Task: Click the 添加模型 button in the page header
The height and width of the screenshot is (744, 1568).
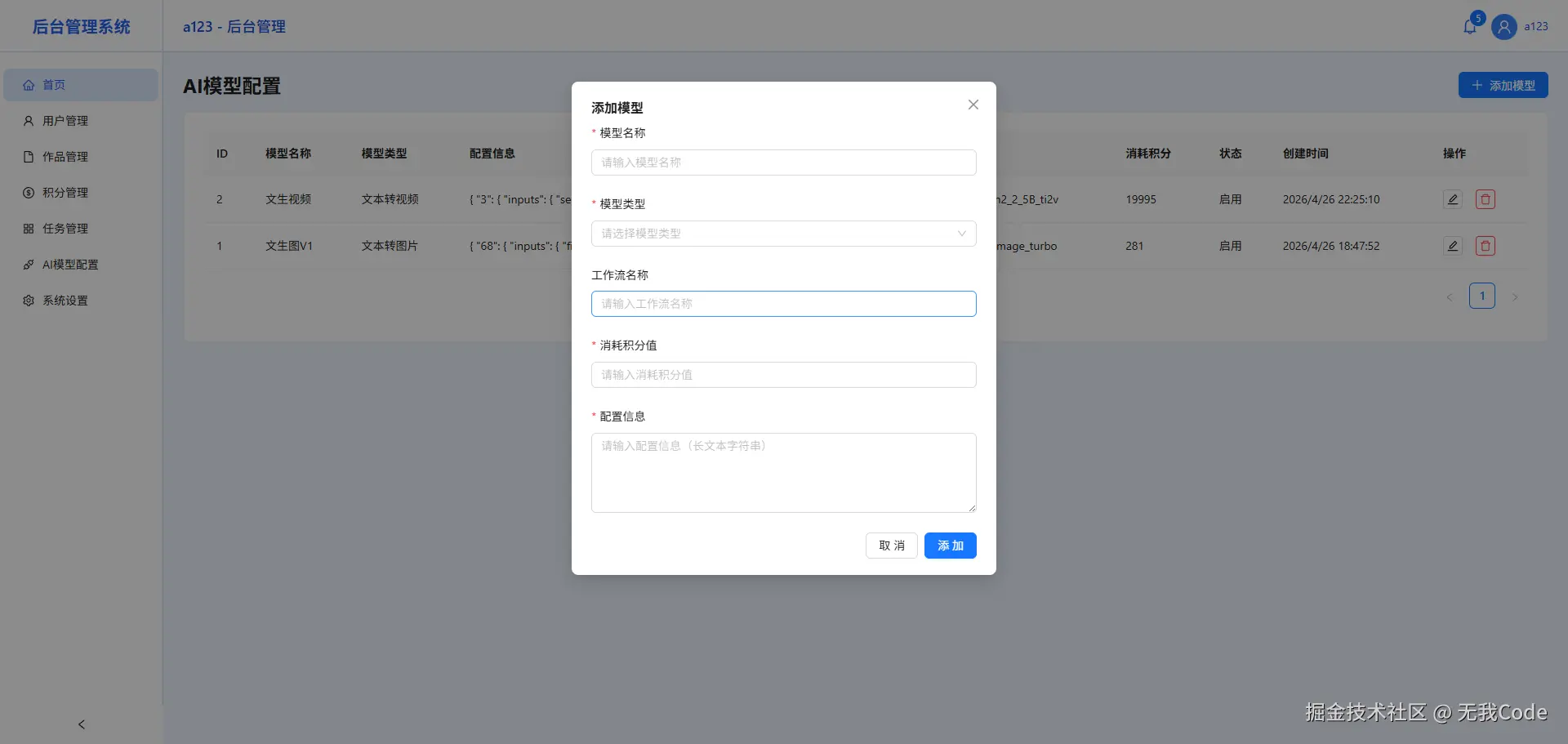Action: pyautogui.click(x=1503, y=85)
